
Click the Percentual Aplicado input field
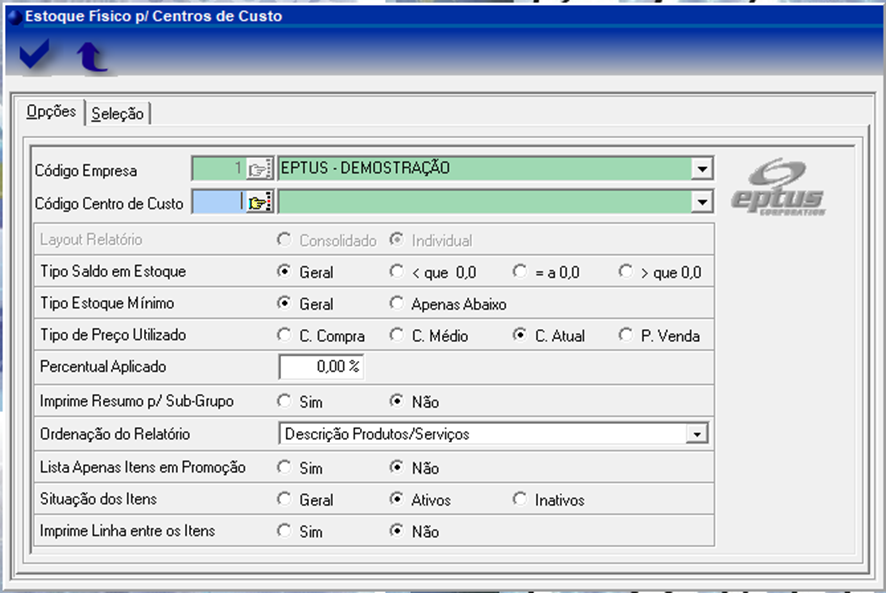point(321,367)
